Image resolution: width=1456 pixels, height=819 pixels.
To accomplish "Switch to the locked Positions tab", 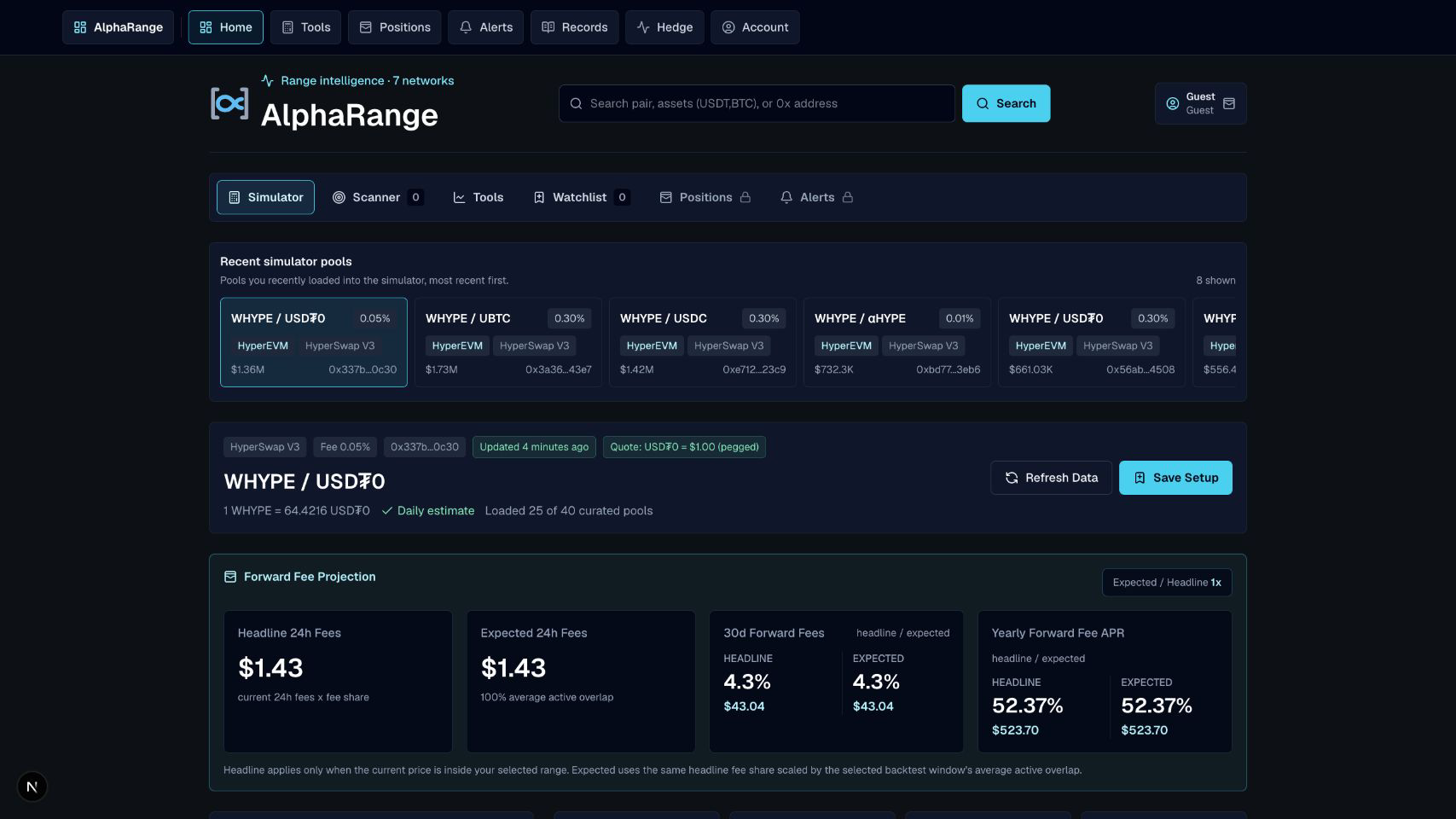I will pyautogui.click(x=705, y=197).
